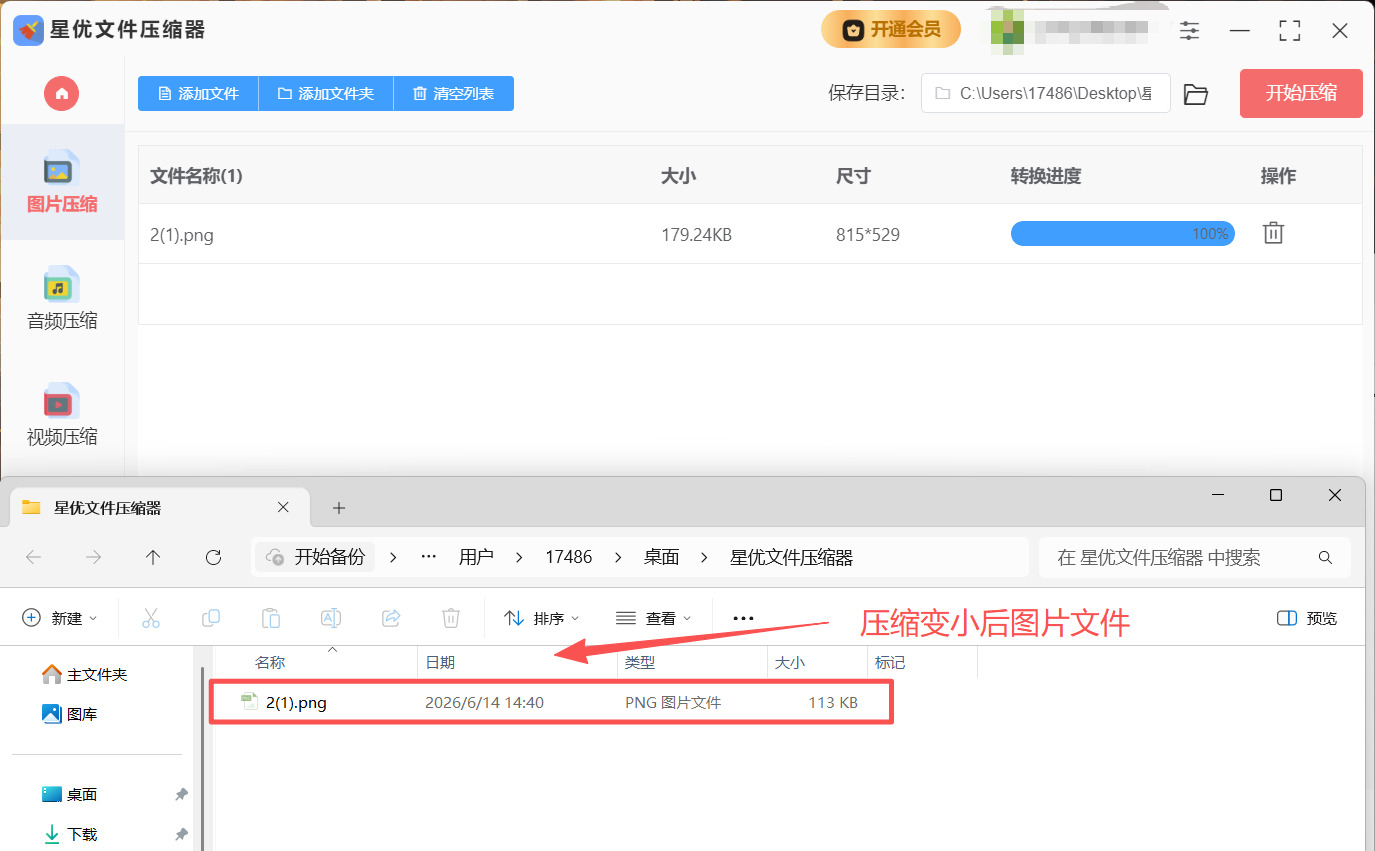Refresh the File Explorer folder view
This screenshot has width=1375, height=851.
(x=212, y=557)
